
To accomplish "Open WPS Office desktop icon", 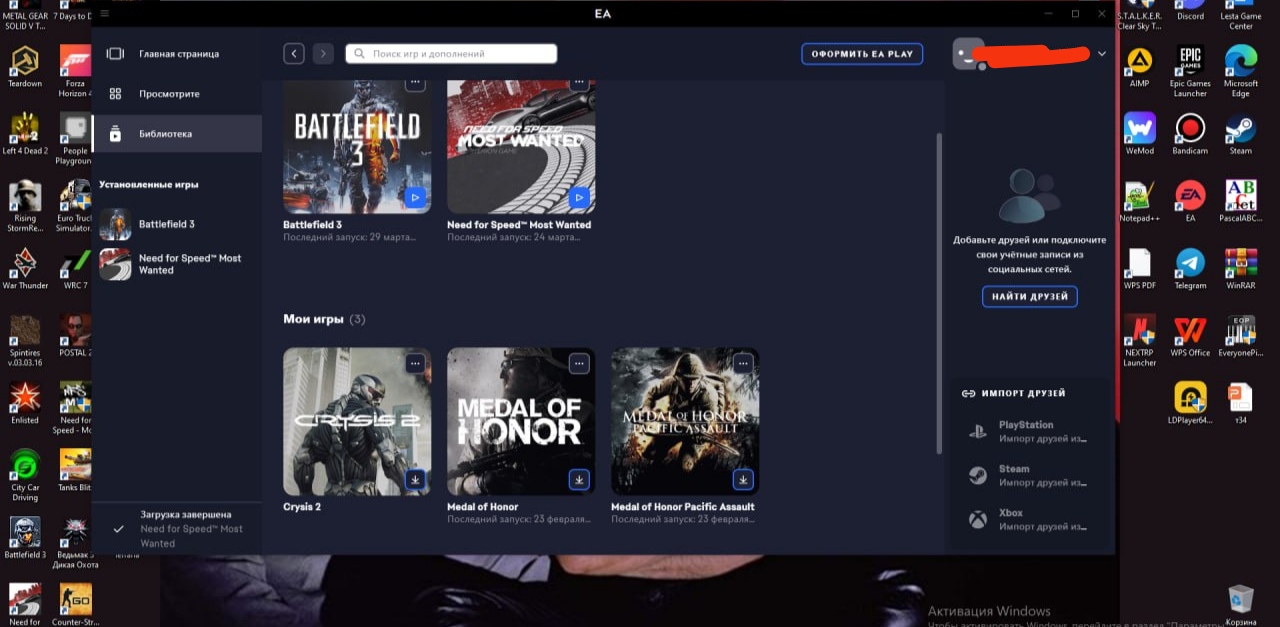I will click(1190, 336).
